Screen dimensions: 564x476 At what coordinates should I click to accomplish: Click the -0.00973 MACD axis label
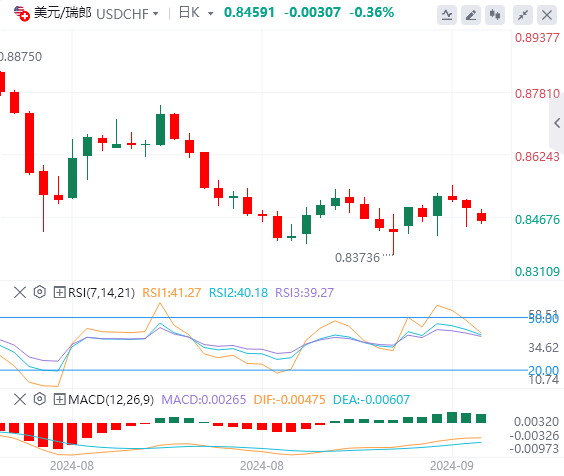pyautogui.click(x=534, y=449)
